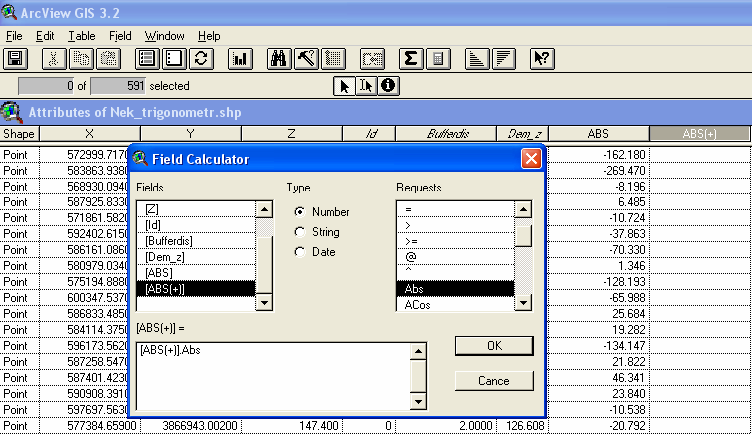Select the >= request entry
Image resolution: width=752 pixels, height=434 pixels.
tap(455, 241)
